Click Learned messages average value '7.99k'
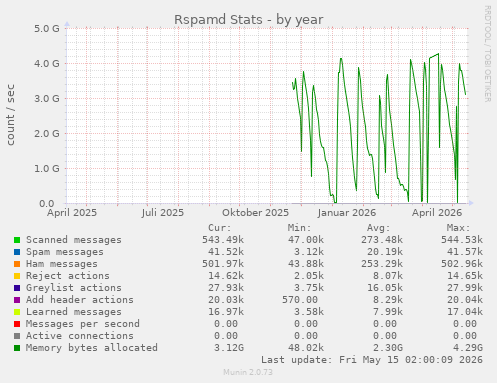Screen dimensions: 497x383 (388, 312)
